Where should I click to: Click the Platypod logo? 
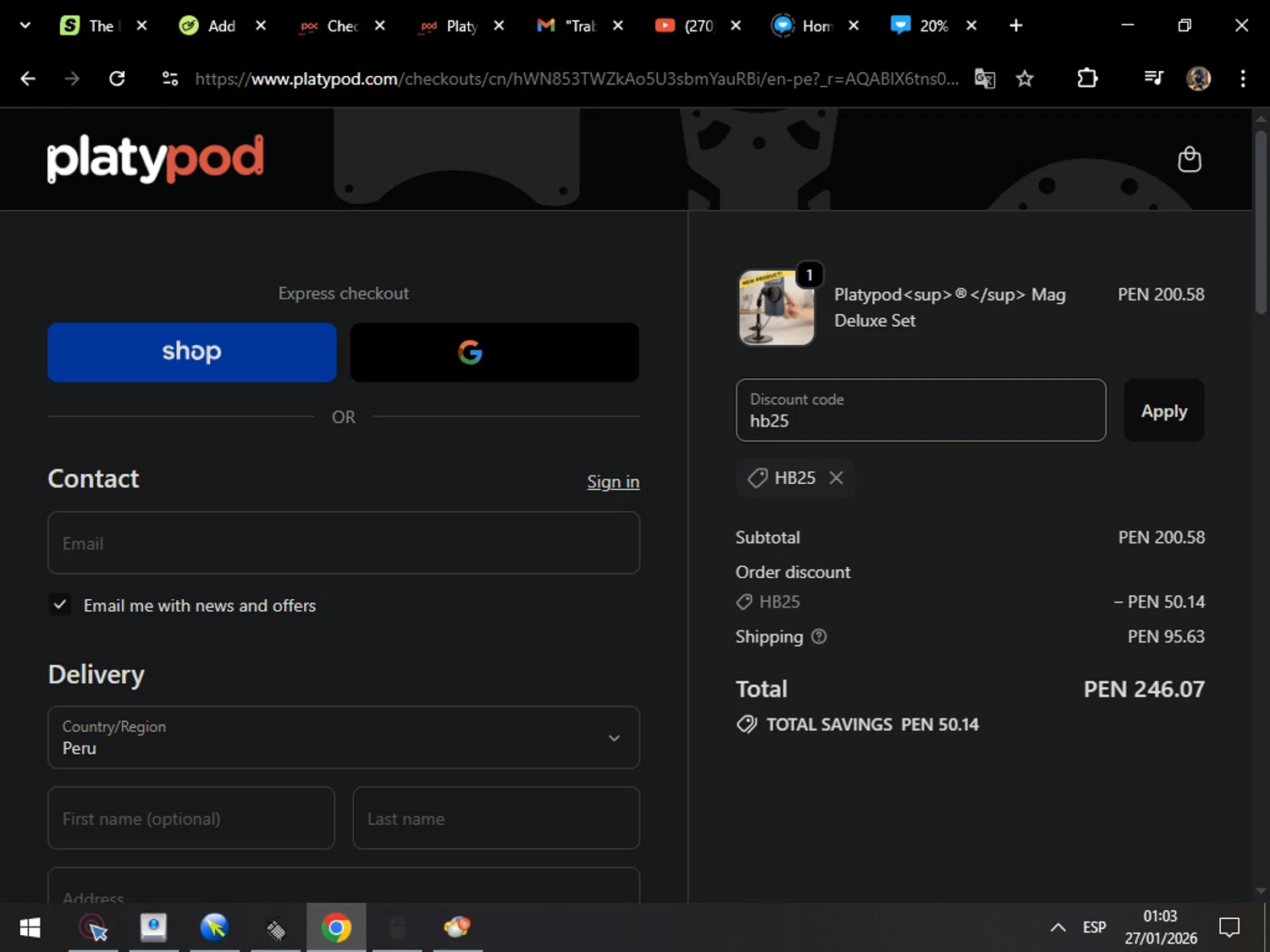coord(155,158)
